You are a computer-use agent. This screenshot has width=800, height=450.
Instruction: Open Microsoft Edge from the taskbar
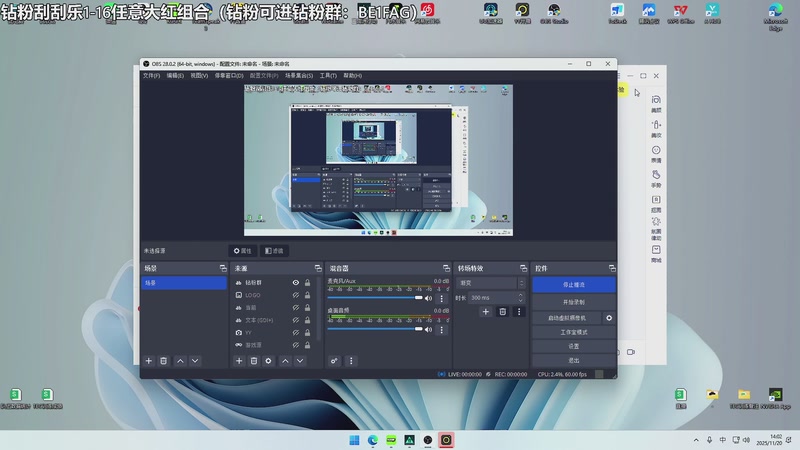[x=372, y=440]
